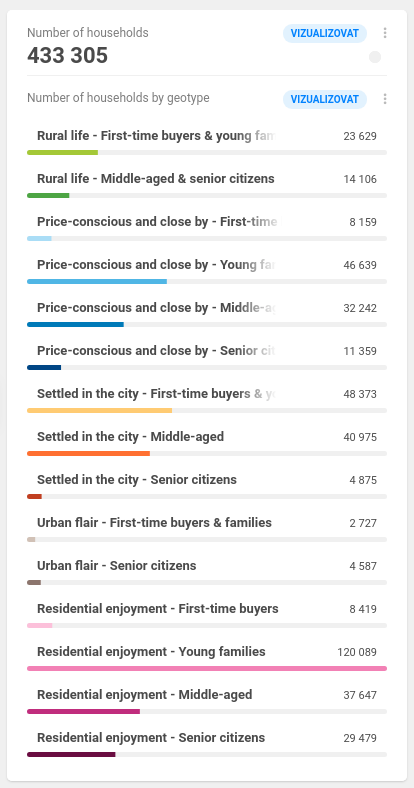414x788 pixels.
Task: Click the pink Young families progress bar
Action: pyautogui.click(x=207, y=668)
